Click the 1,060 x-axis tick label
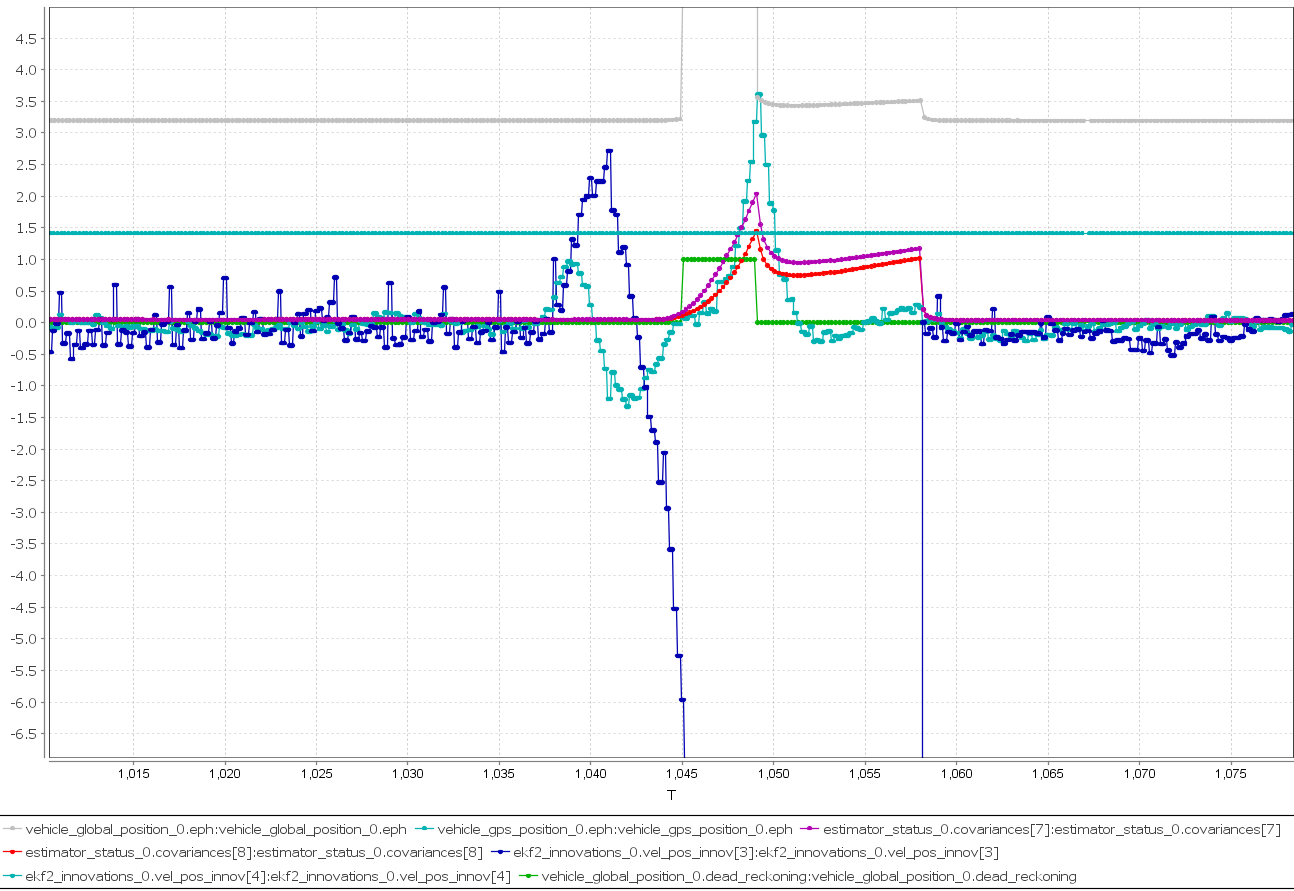This screenshot has height=891, width=1294. point(957,773)
